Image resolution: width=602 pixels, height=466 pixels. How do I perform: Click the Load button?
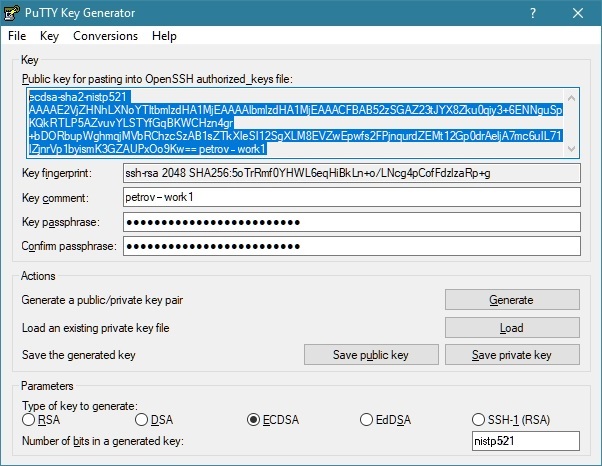(x=512, y=327)
